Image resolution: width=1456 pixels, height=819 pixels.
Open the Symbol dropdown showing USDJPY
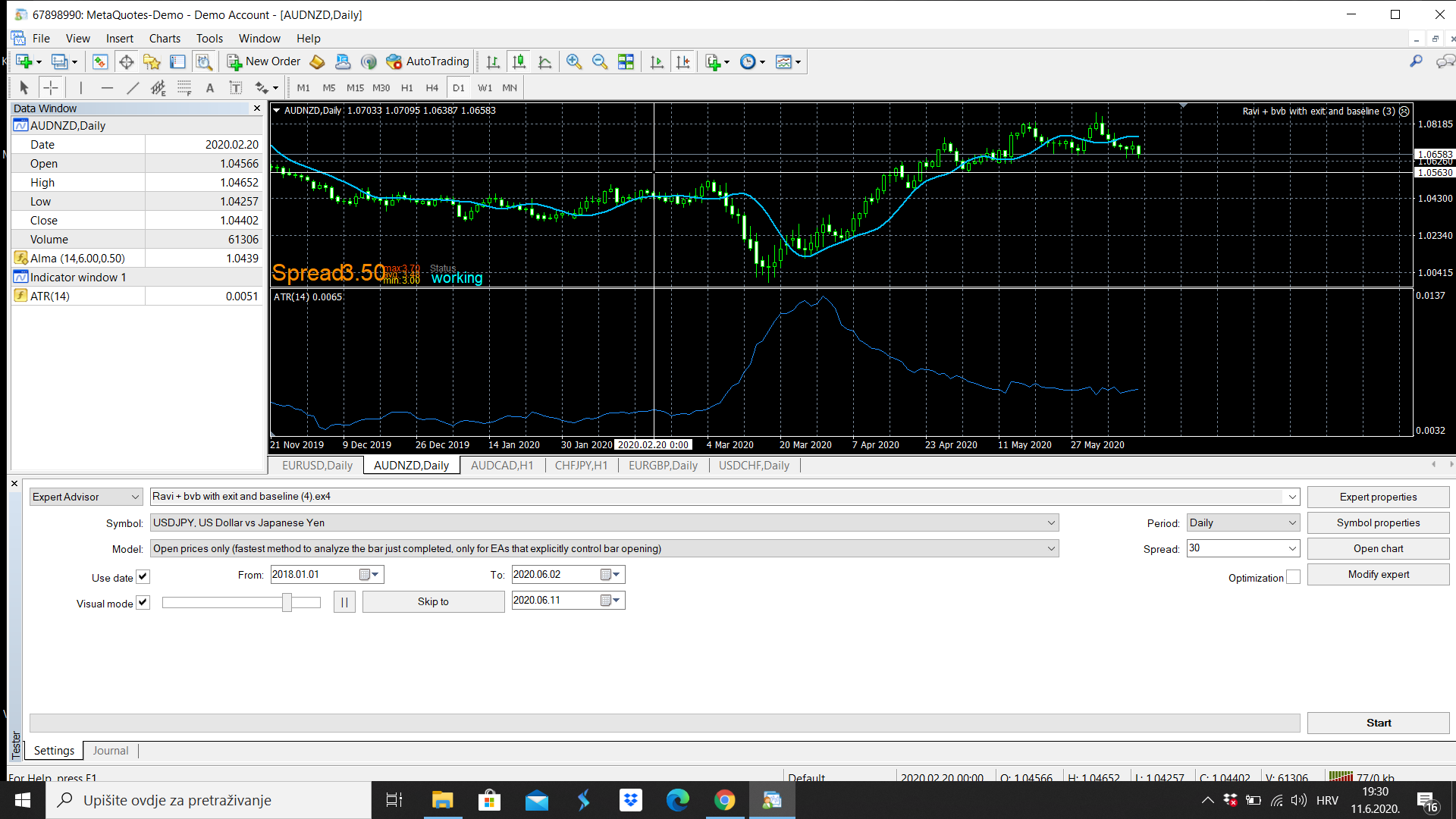click(x=604, y=522)
